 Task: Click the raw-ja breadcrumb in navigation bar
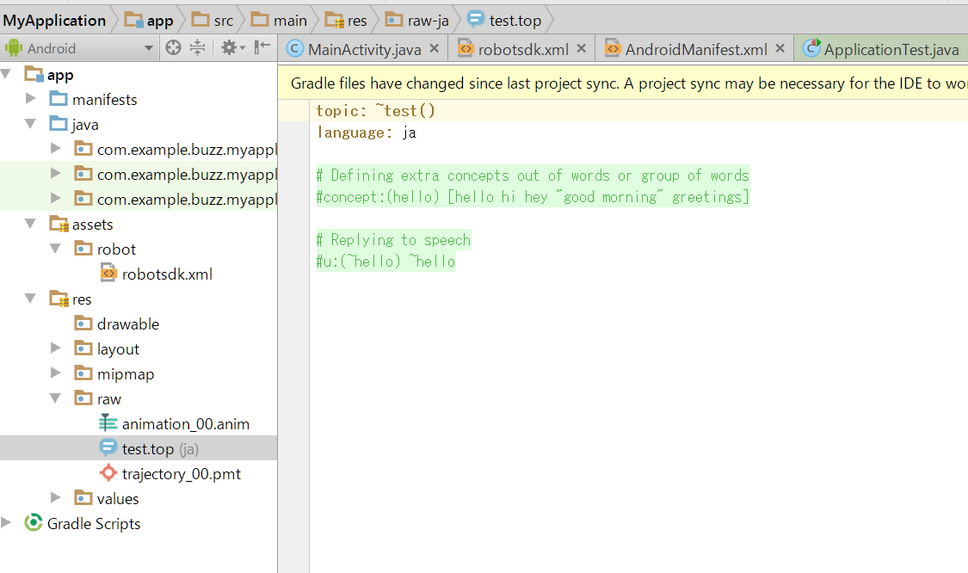pos(427,20)
